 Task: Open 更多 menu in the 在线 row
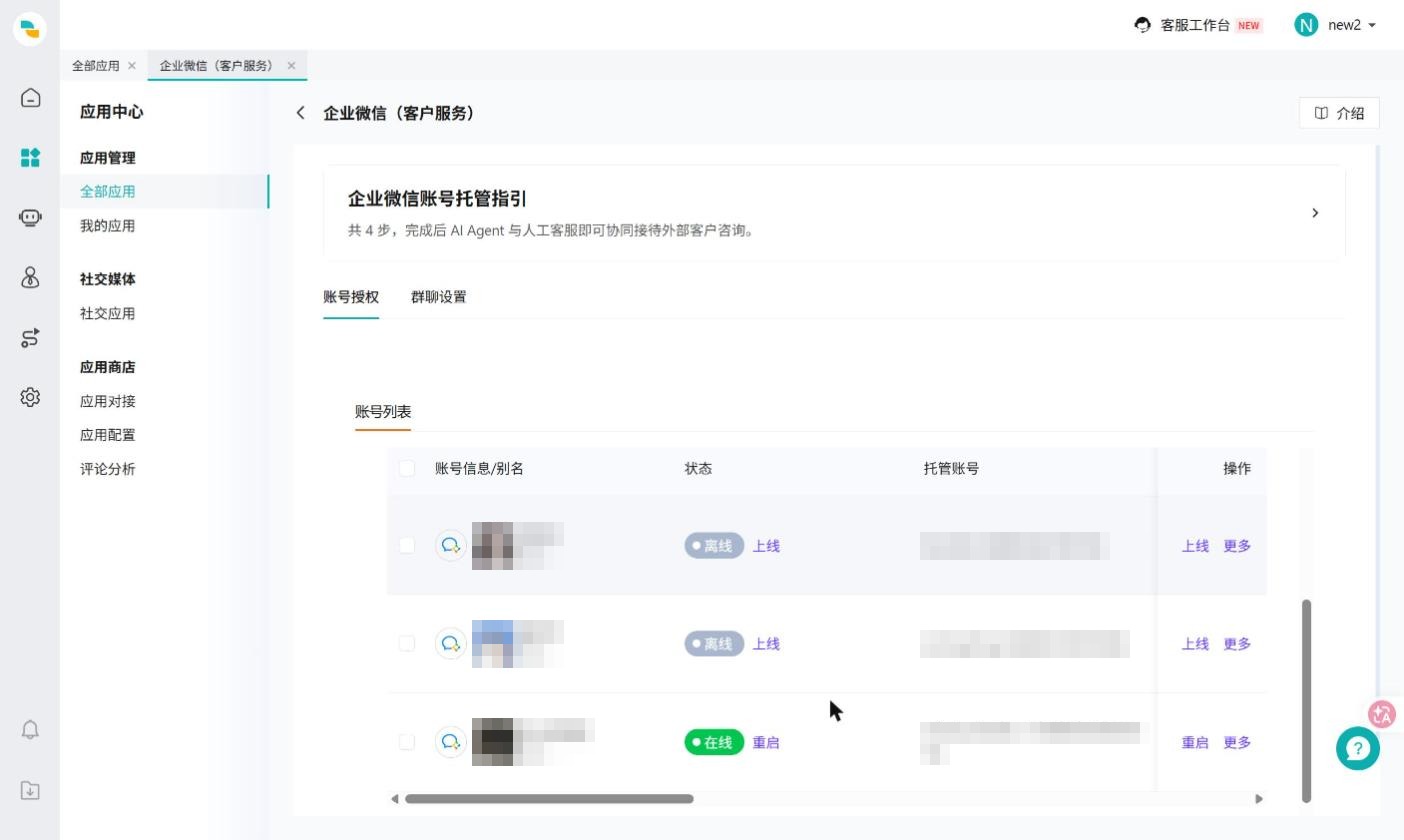(x=1237, y=742)
